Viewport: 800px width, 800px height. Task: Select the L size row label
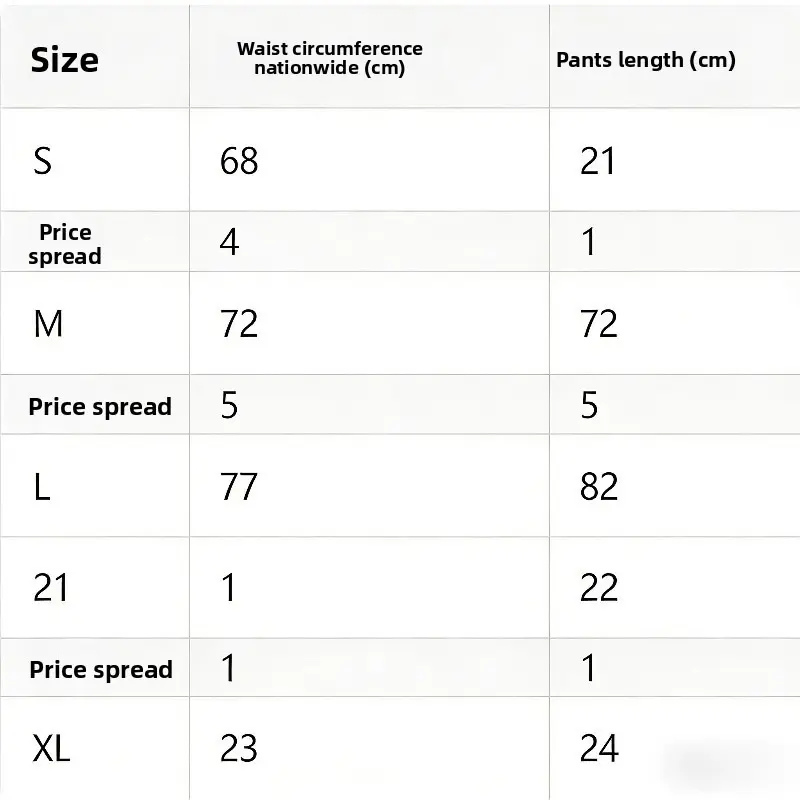[x=42, y=487]
